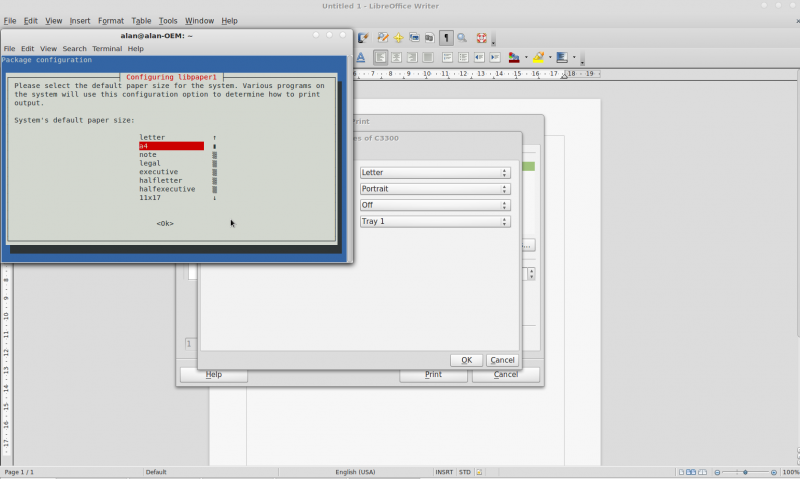
Task: Open the Terminal menu in terminal window
Action: [x=107, y=49]
